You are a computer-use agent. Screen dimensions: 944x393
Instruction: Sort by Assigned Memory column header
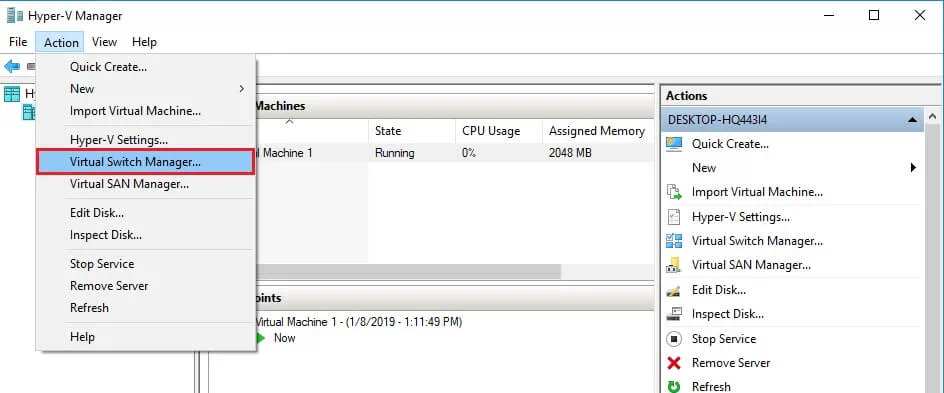click(597, 131)
